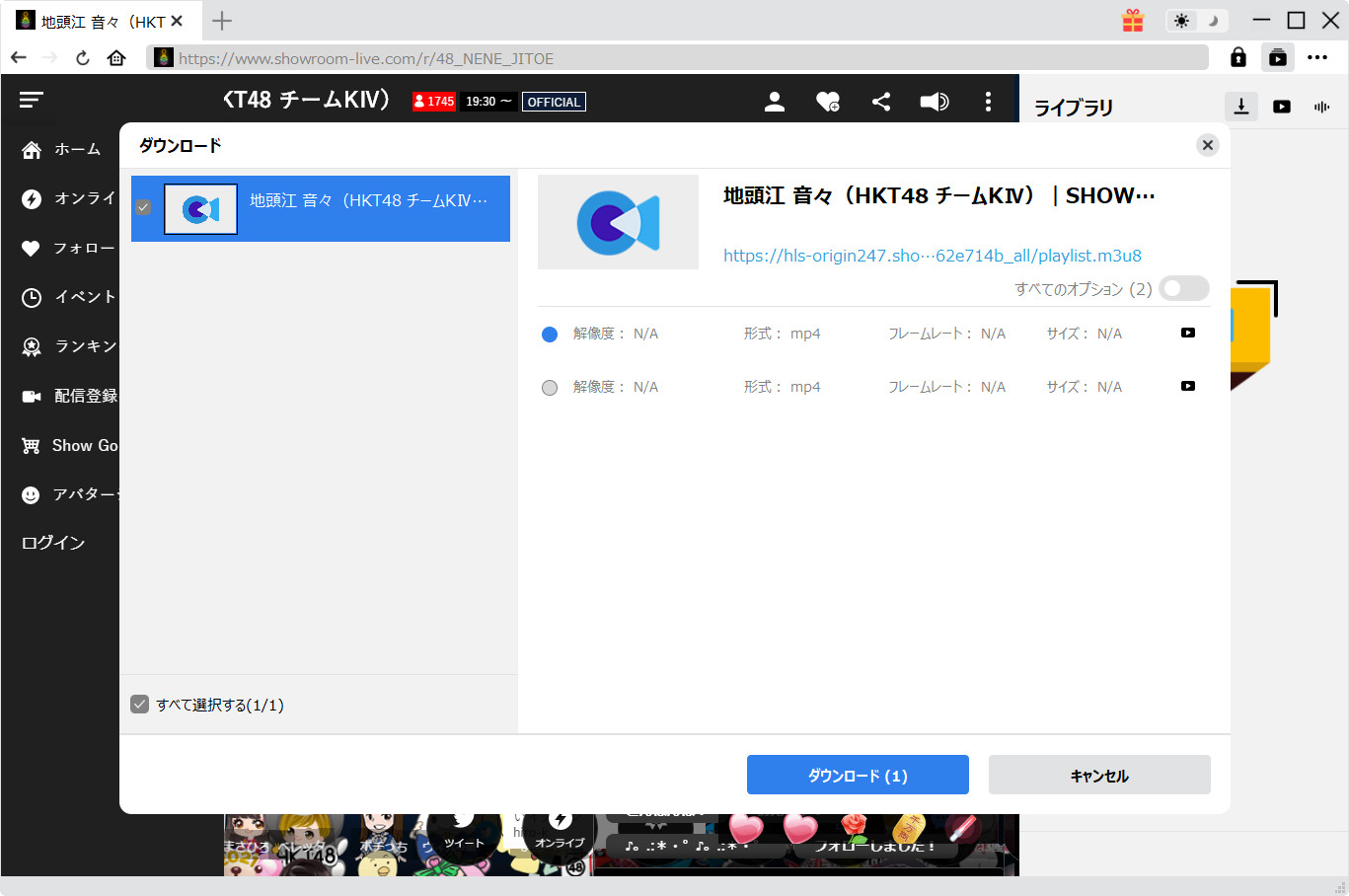Open ホーム in Showroom sidebar
The height and width of the screenshot is (896, 1349).
pos(61,149)
